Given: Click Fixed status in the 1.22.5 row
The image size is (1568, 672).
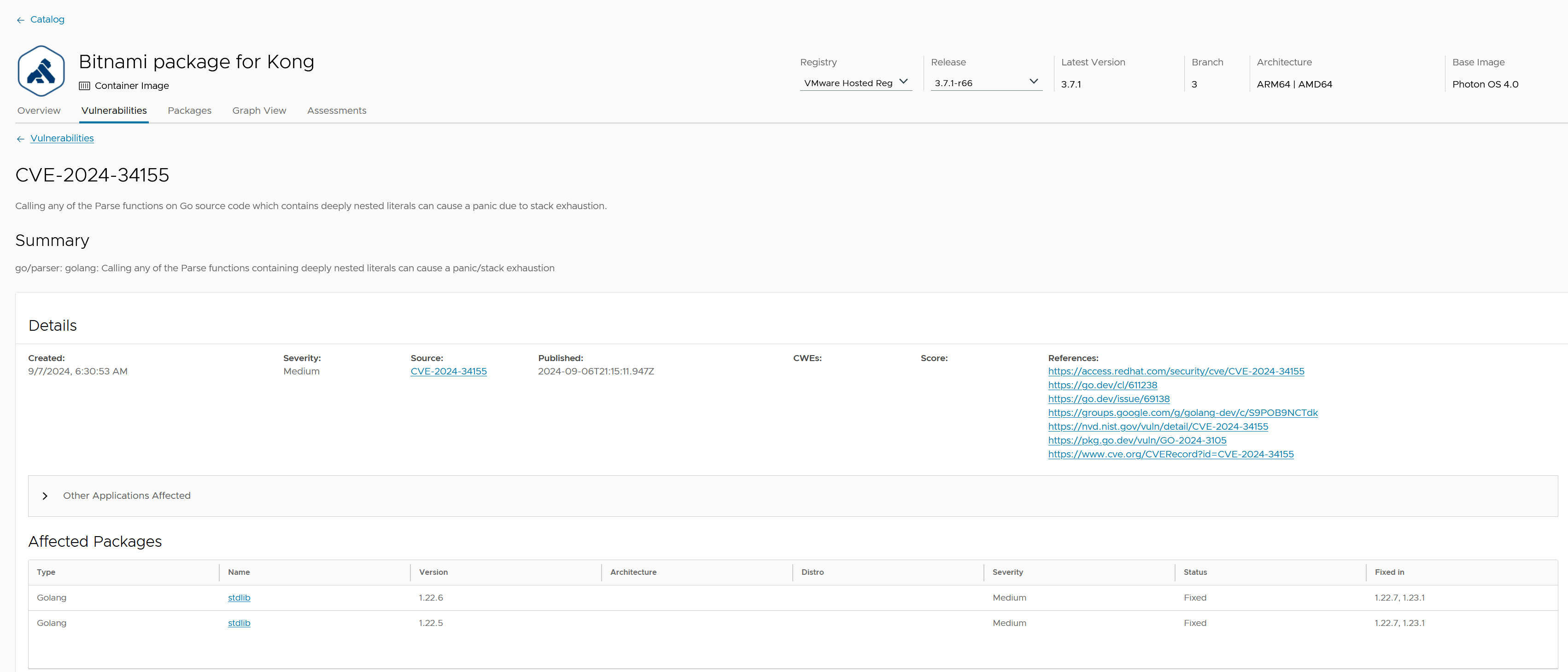Looking at the screenshot, I should tap(1195, 623).
